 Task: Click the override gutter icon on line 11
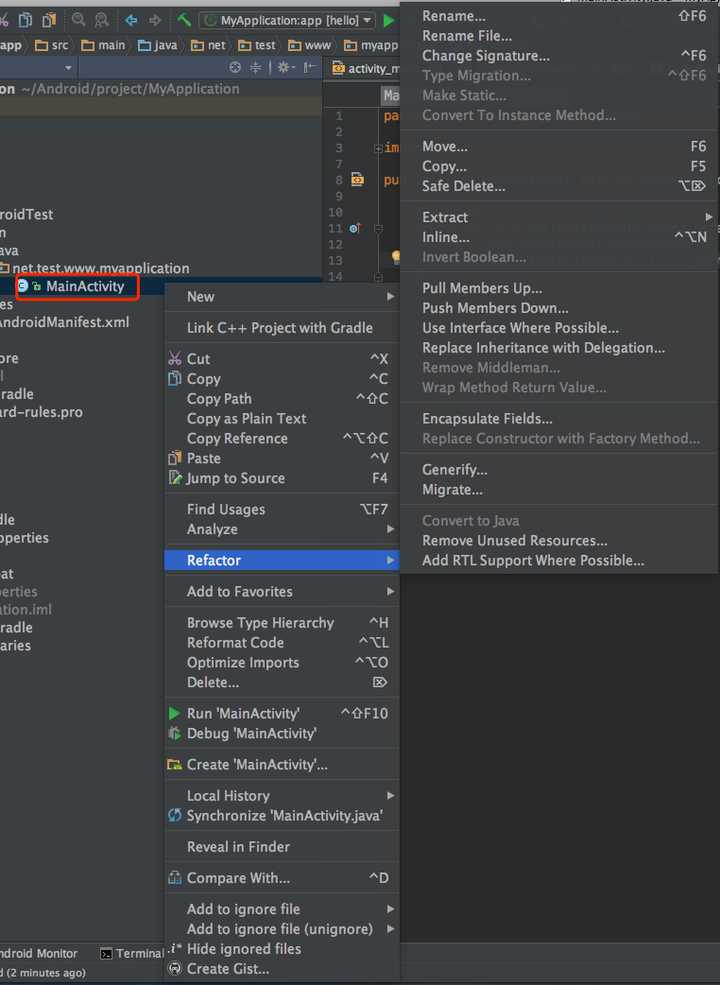(355, 228)
